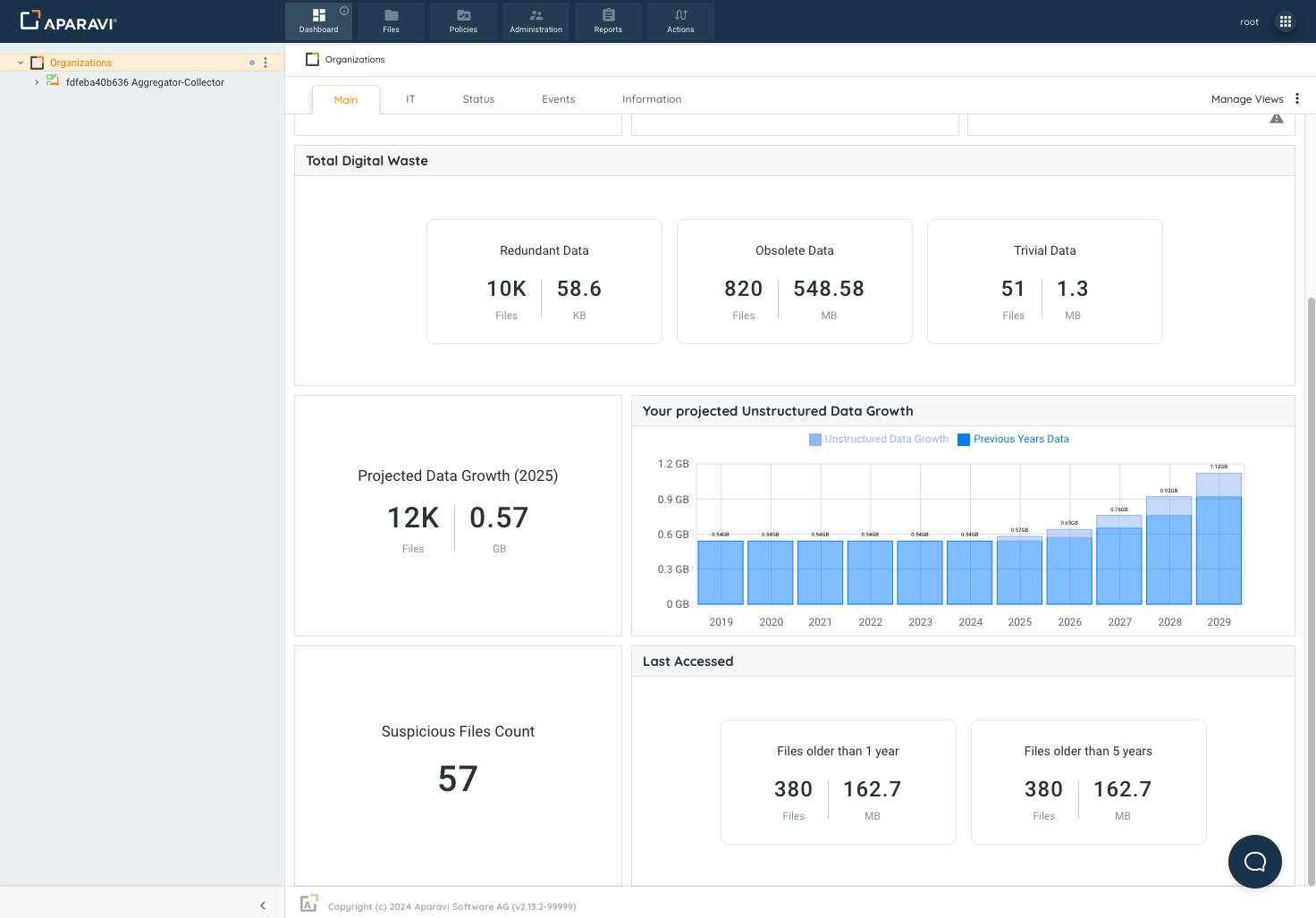Open the Files section icon

click(x=391, y=16)
